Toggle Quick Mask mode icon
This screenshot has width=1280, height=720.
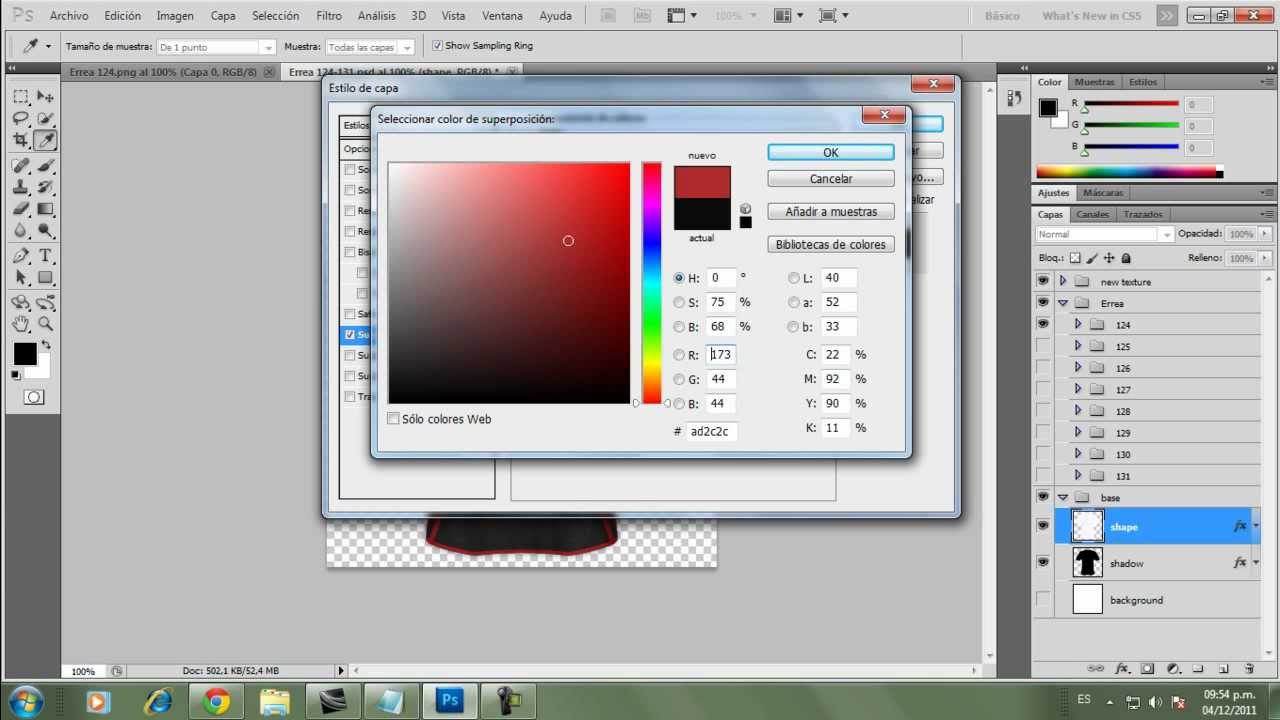[34, 397]
